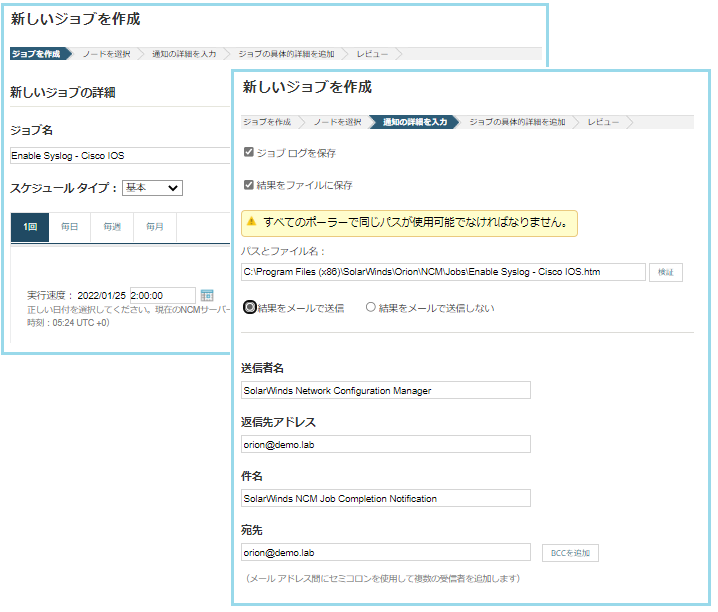Click the BCCを追加 button
Image resolution: width=718 pixels, height=612 pixels.
coord(570,553)
